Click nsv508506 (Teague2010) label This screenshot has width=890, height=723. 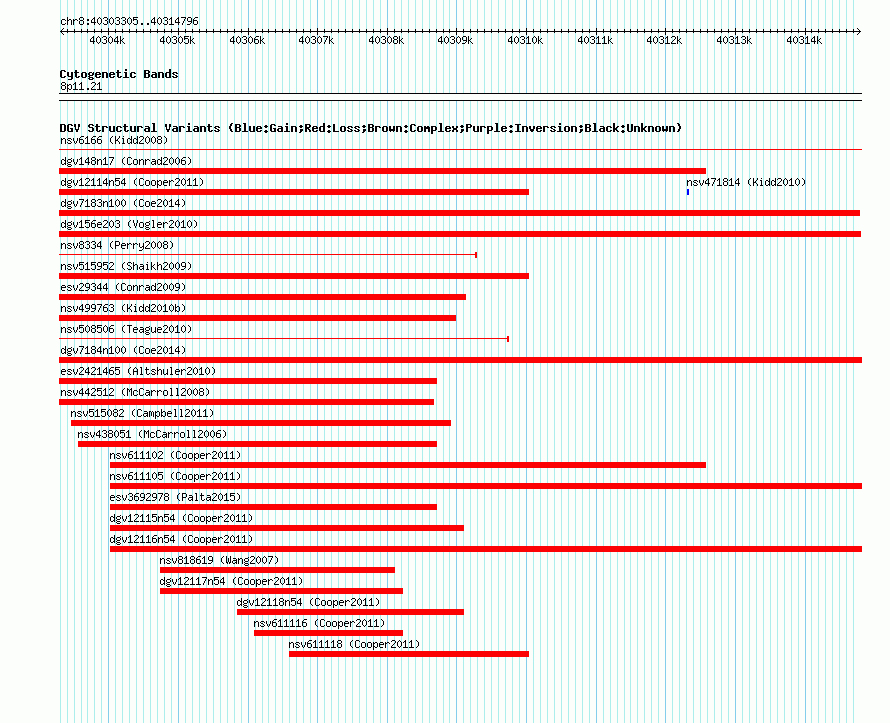coord(126,329)
